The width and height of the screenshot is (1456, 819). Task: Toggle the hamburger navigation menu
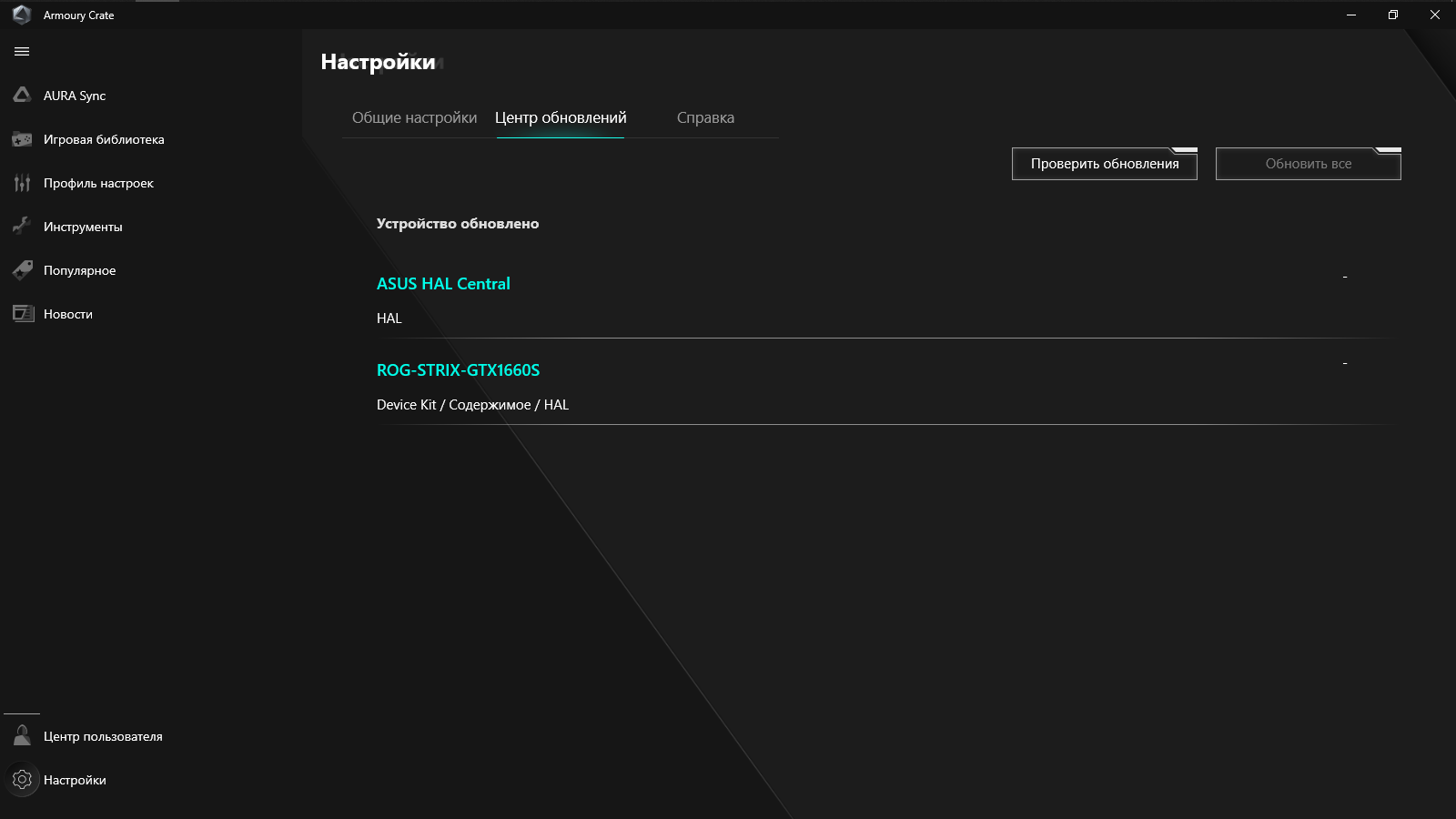click(x=22, y=52)
